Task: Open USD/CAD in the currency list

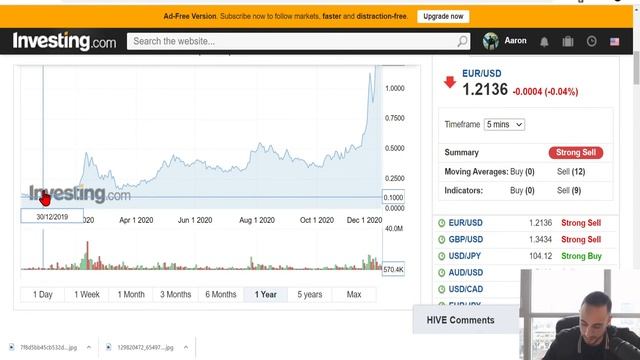Action: pos(466,289)
